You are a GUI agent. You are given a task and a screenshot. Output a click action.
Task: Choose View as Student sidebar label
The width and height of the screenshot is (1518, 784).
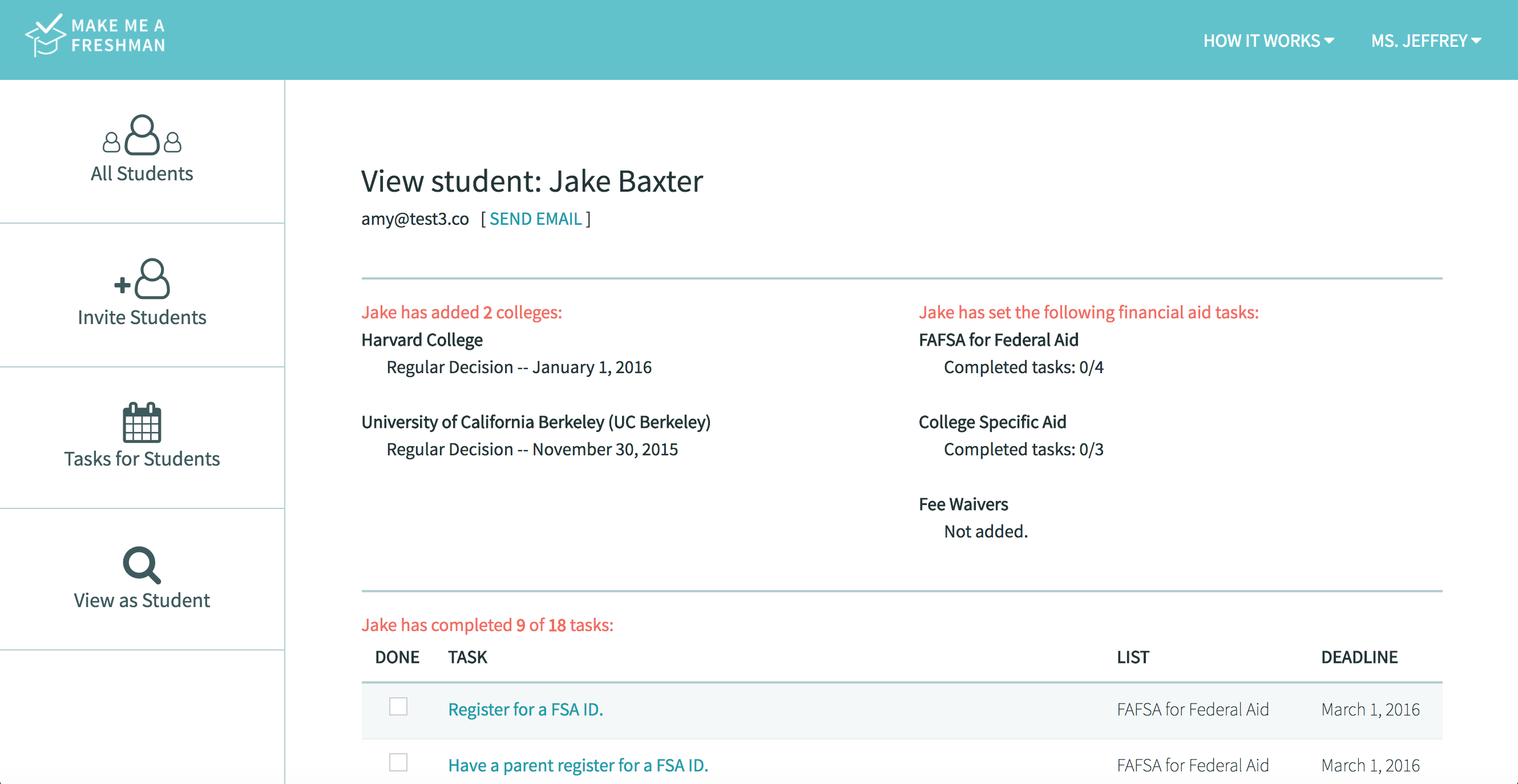tap(142, 600)
